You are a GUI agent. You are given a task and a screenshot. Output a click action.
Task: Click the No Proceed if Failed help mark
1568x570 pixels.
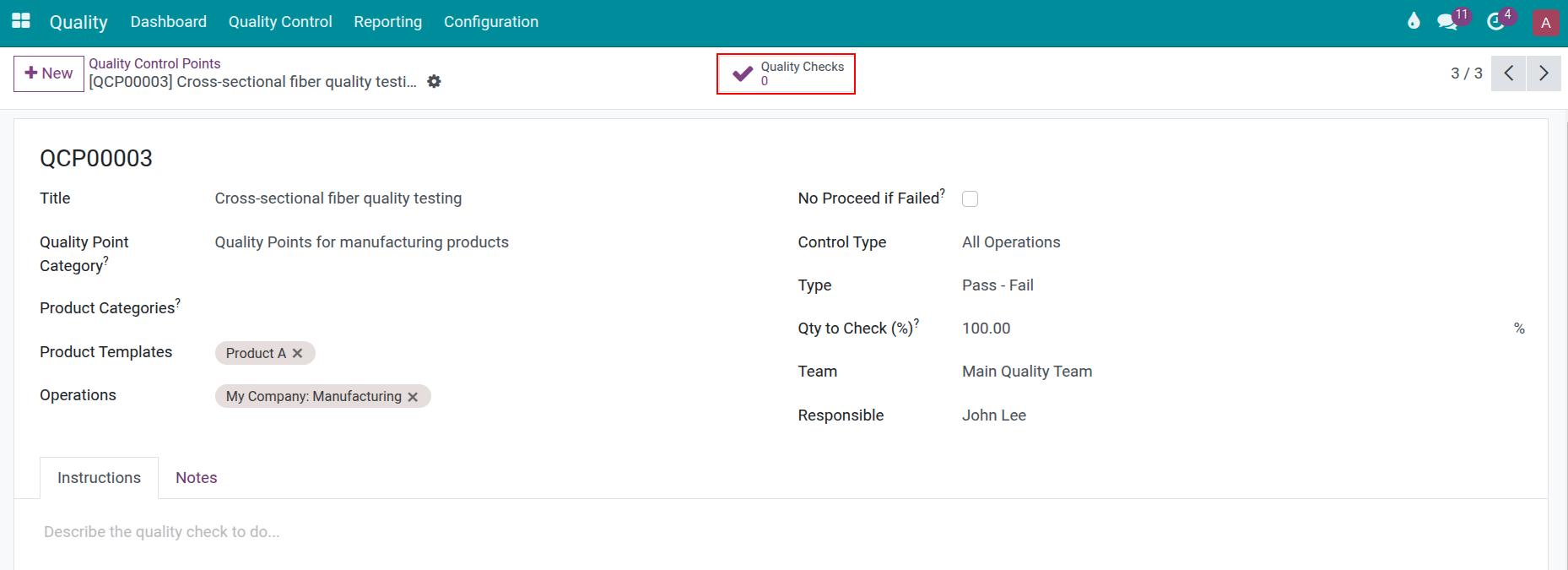click(x=943, y=193)
